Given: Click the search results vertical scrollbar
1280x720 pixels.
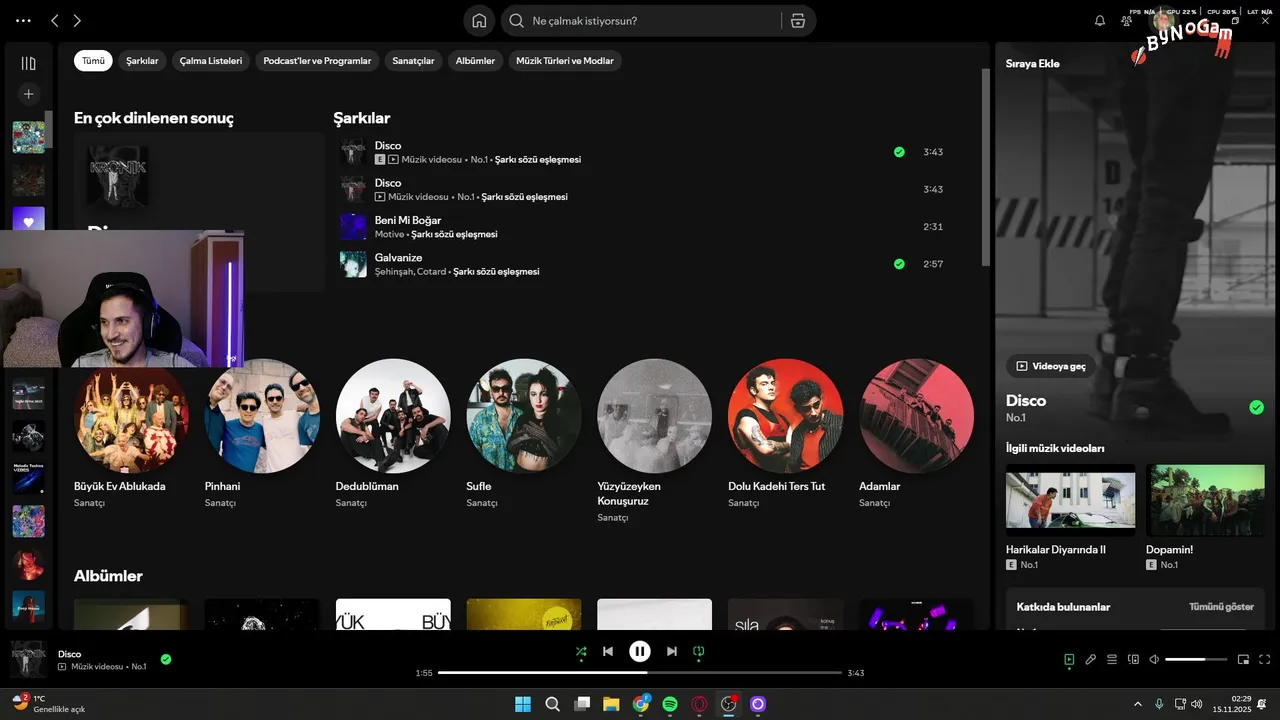Looking at the screenshot, I should pyautogui.click(x=986, y=165).
